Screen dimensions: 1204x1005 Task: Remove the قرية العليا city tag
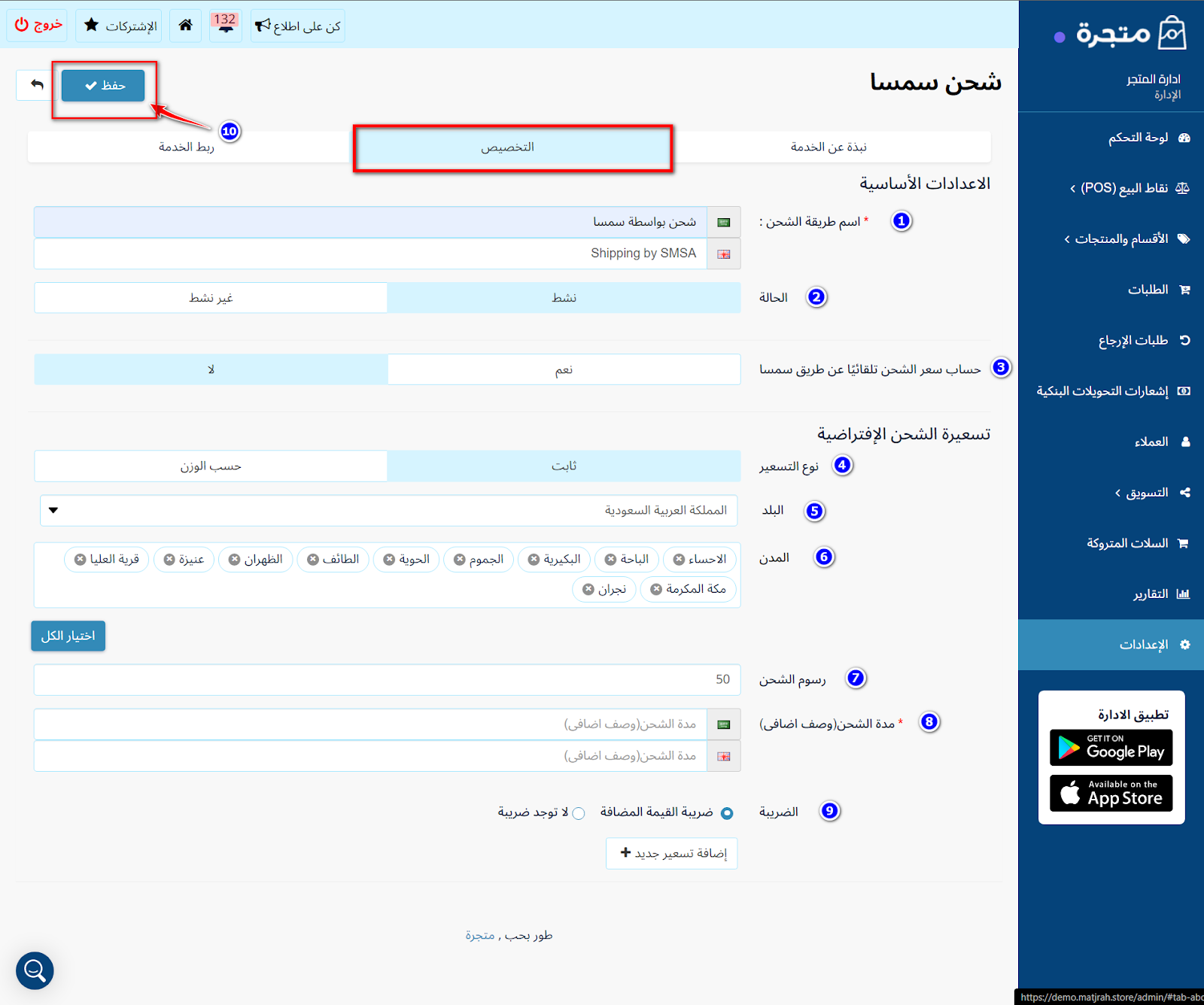[81, 560]
